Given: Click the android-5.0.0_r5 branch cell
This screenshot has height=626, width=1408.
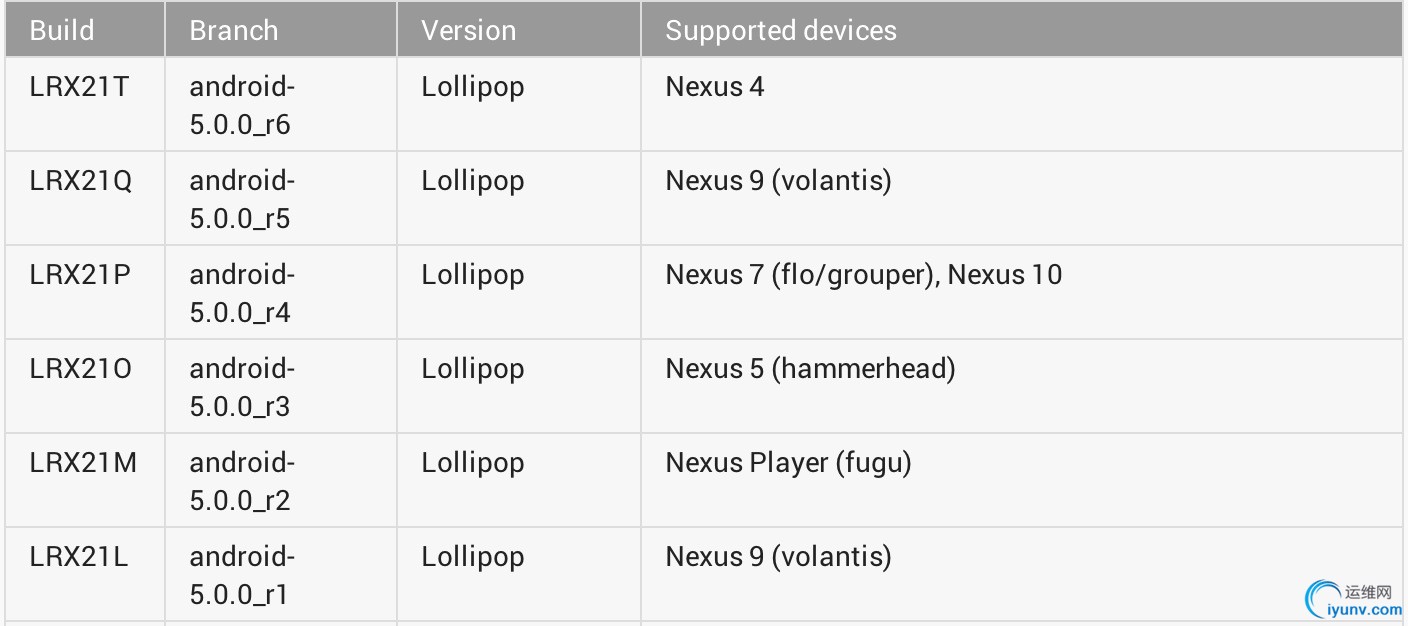Looking at the screenshot, I should click(x=241, y=200).
